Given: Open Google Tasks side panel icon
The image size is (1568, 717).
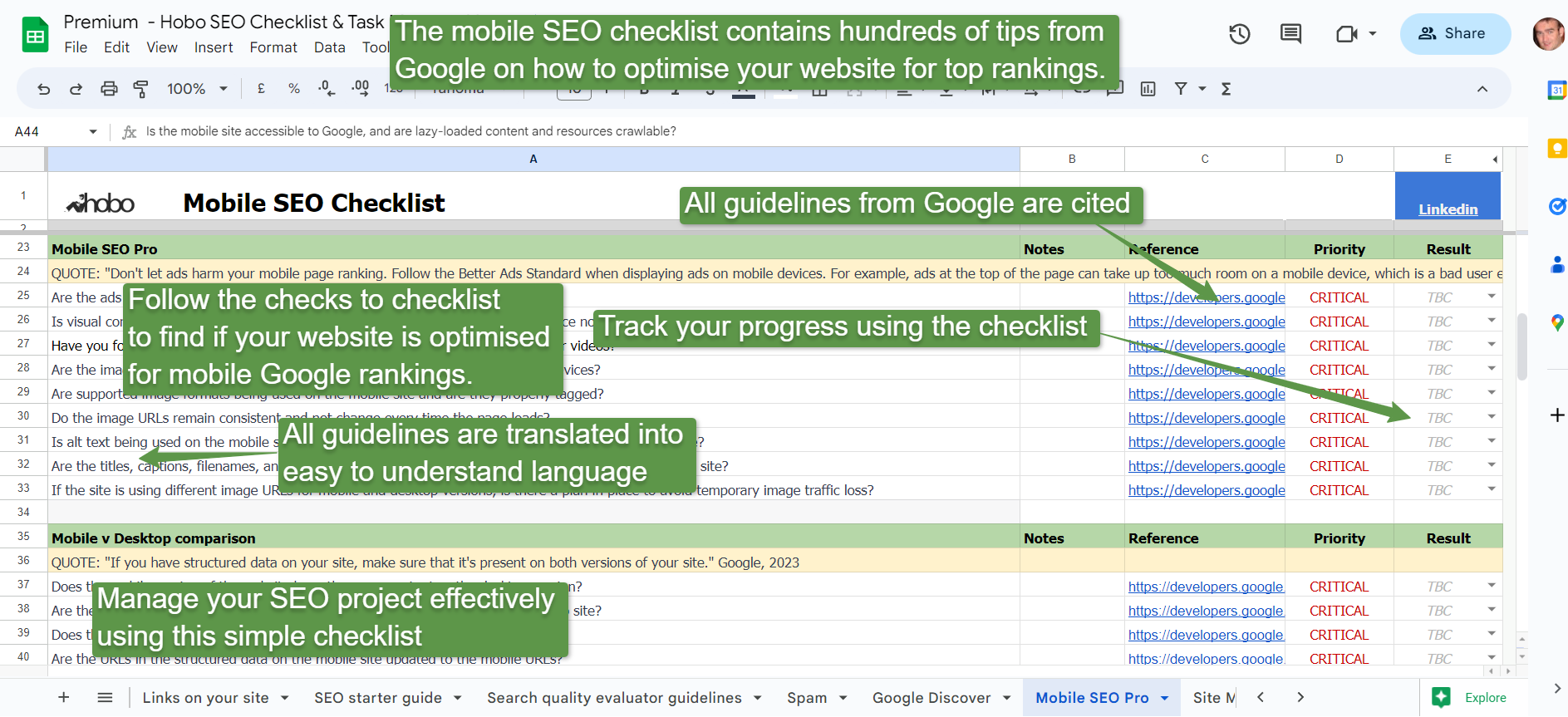Looking at the screenshot, I should [1556, 206].
